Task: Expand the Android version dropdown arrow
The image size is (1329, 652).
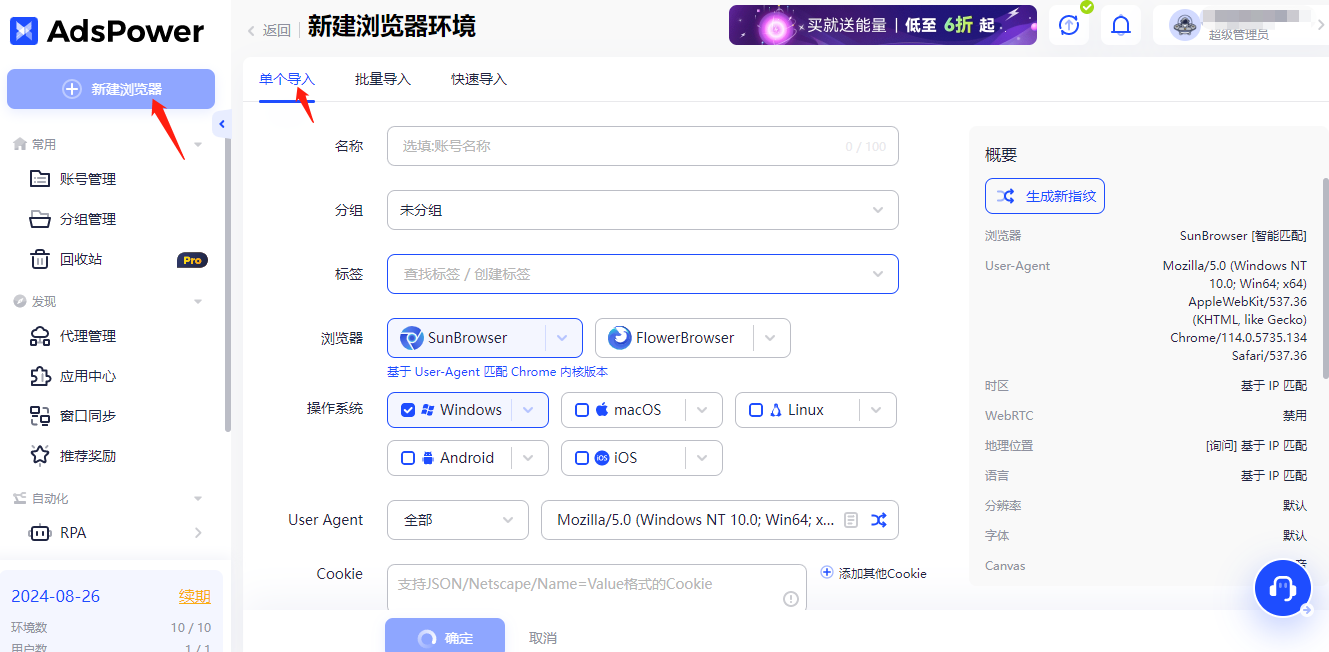Action: click(529, 458)
